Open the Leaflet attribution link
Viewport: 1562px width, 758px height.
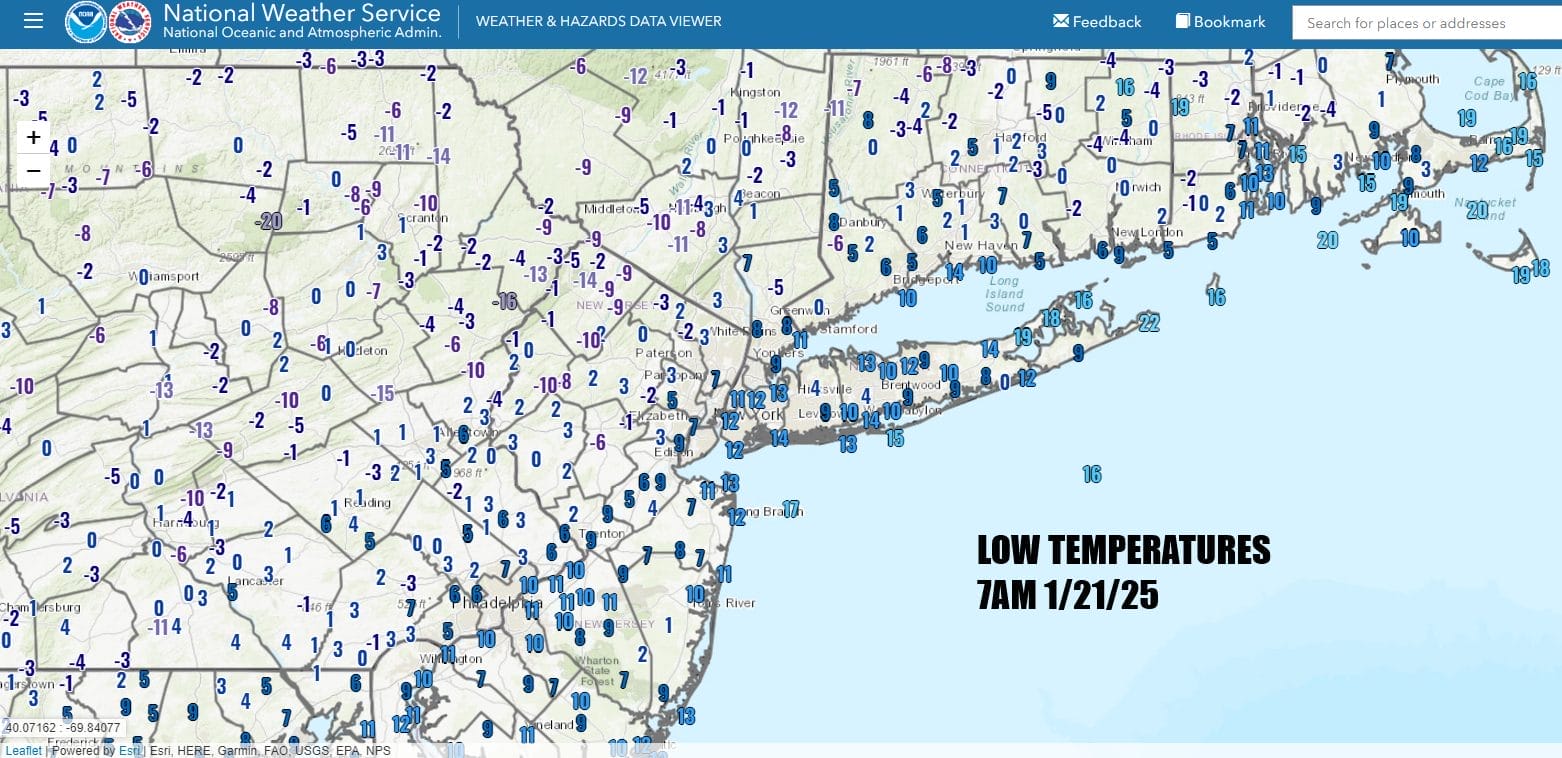point(24,750)
